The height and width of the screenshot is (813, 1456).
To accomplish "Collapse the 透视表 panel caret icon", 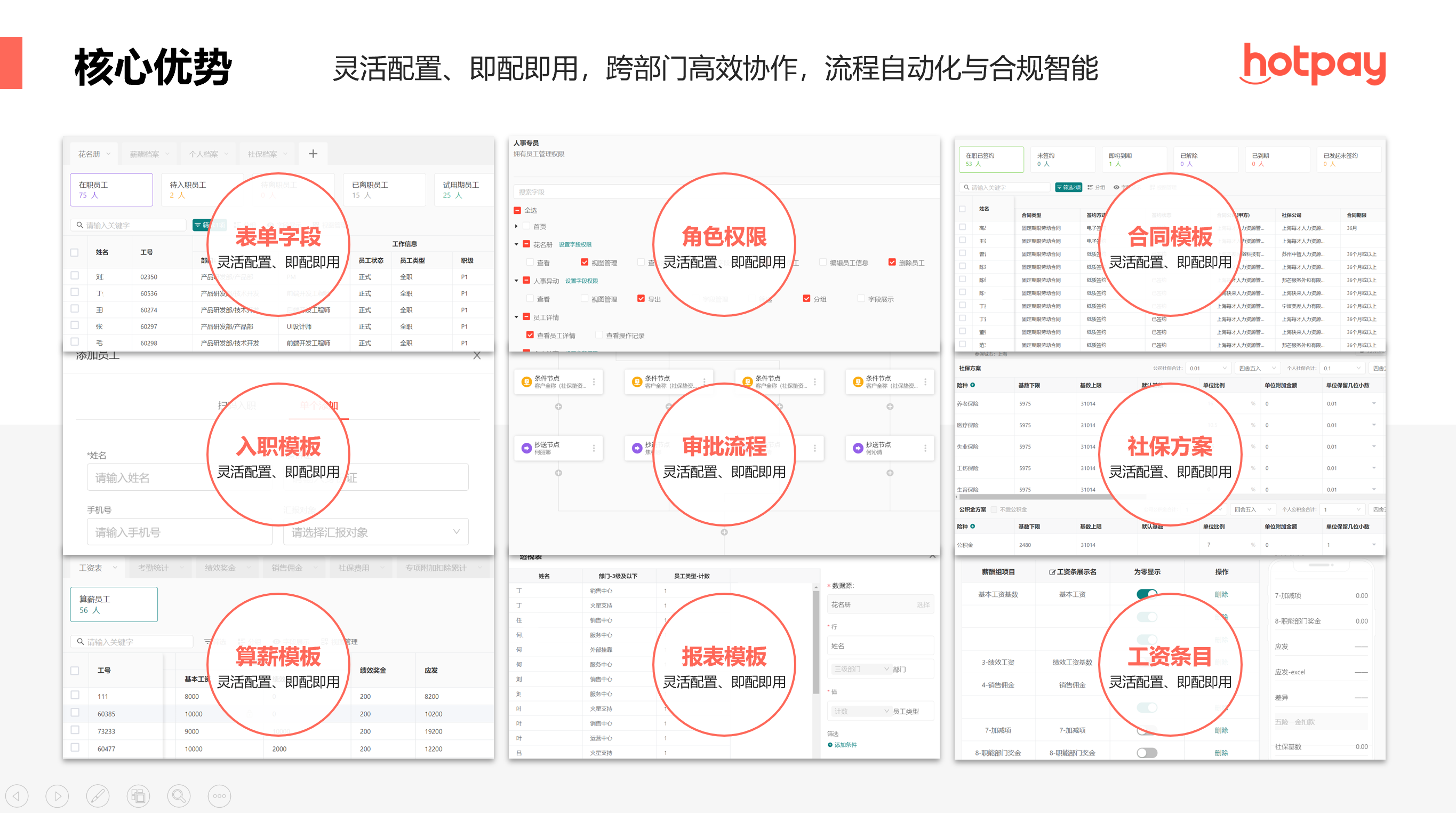I will 933,557.
